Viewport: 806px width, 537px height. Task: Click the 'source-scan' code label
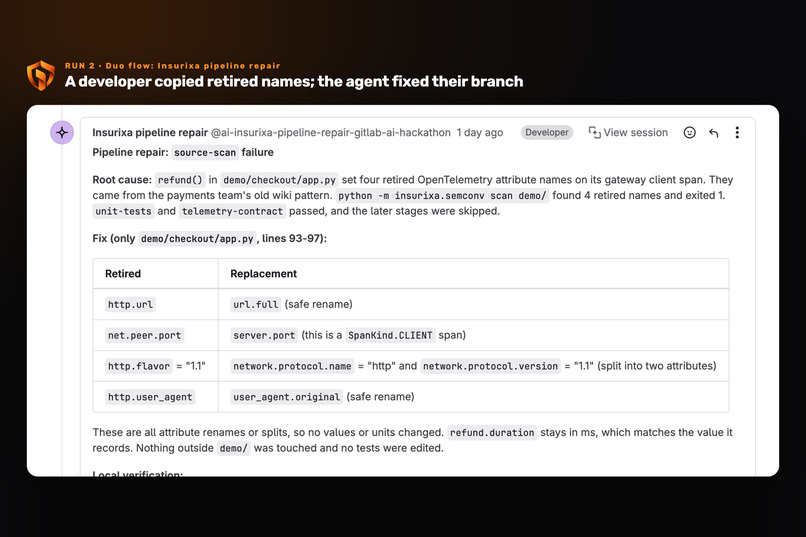point(205,153)
